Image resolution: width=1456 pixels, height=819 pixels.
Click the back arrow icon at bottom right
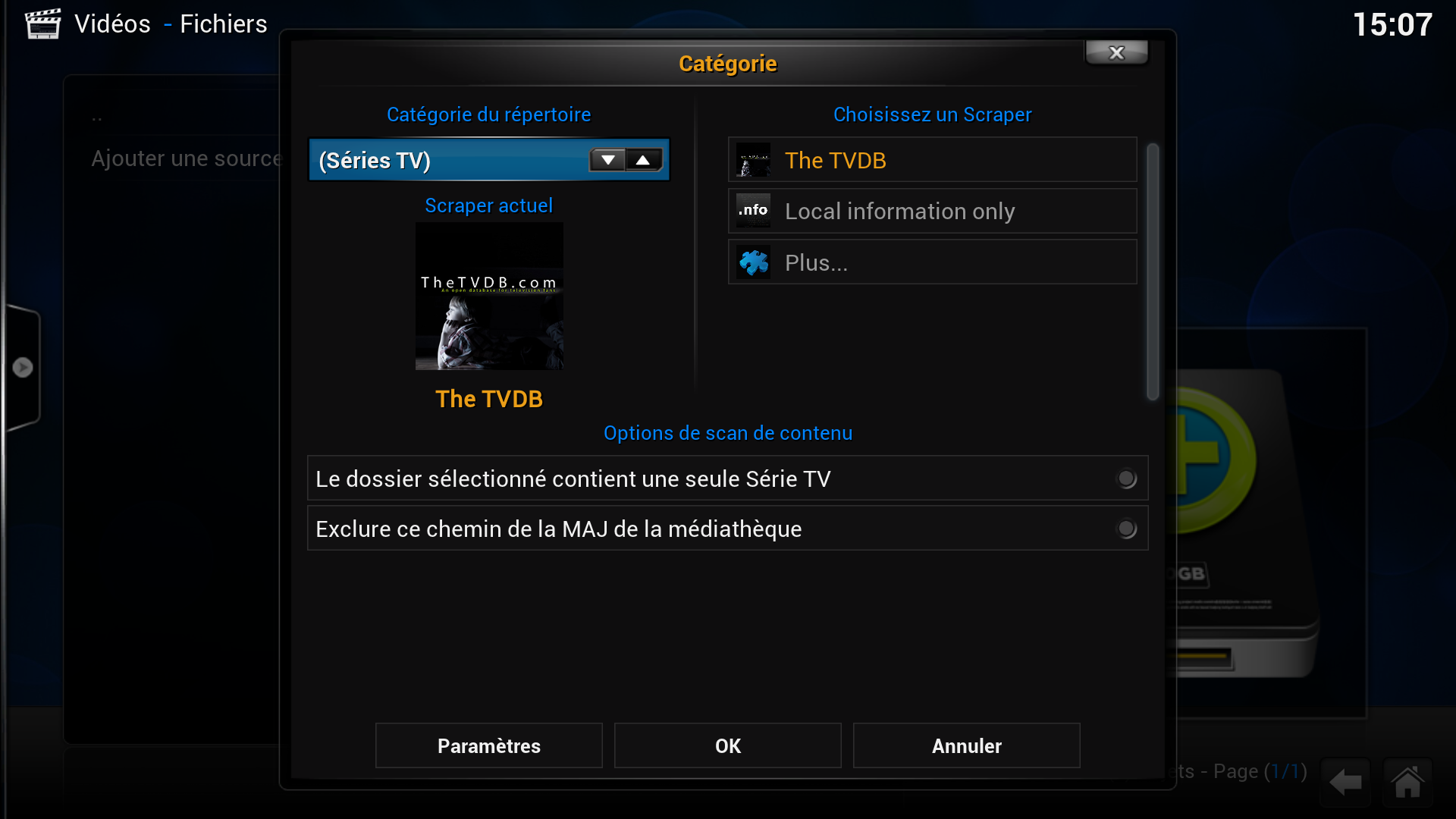click(1345, 782)
